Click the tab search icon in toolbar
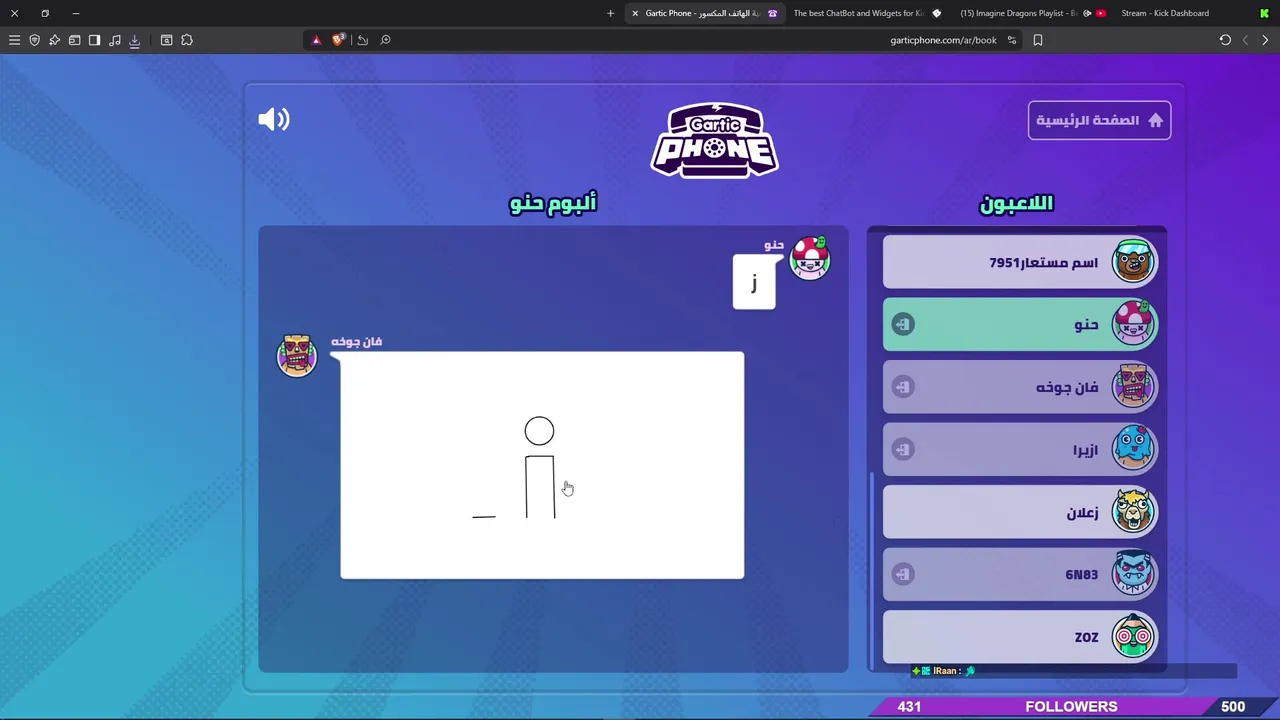The height and width of the screenshot is (720, 1280). click(x=166, y=40)
